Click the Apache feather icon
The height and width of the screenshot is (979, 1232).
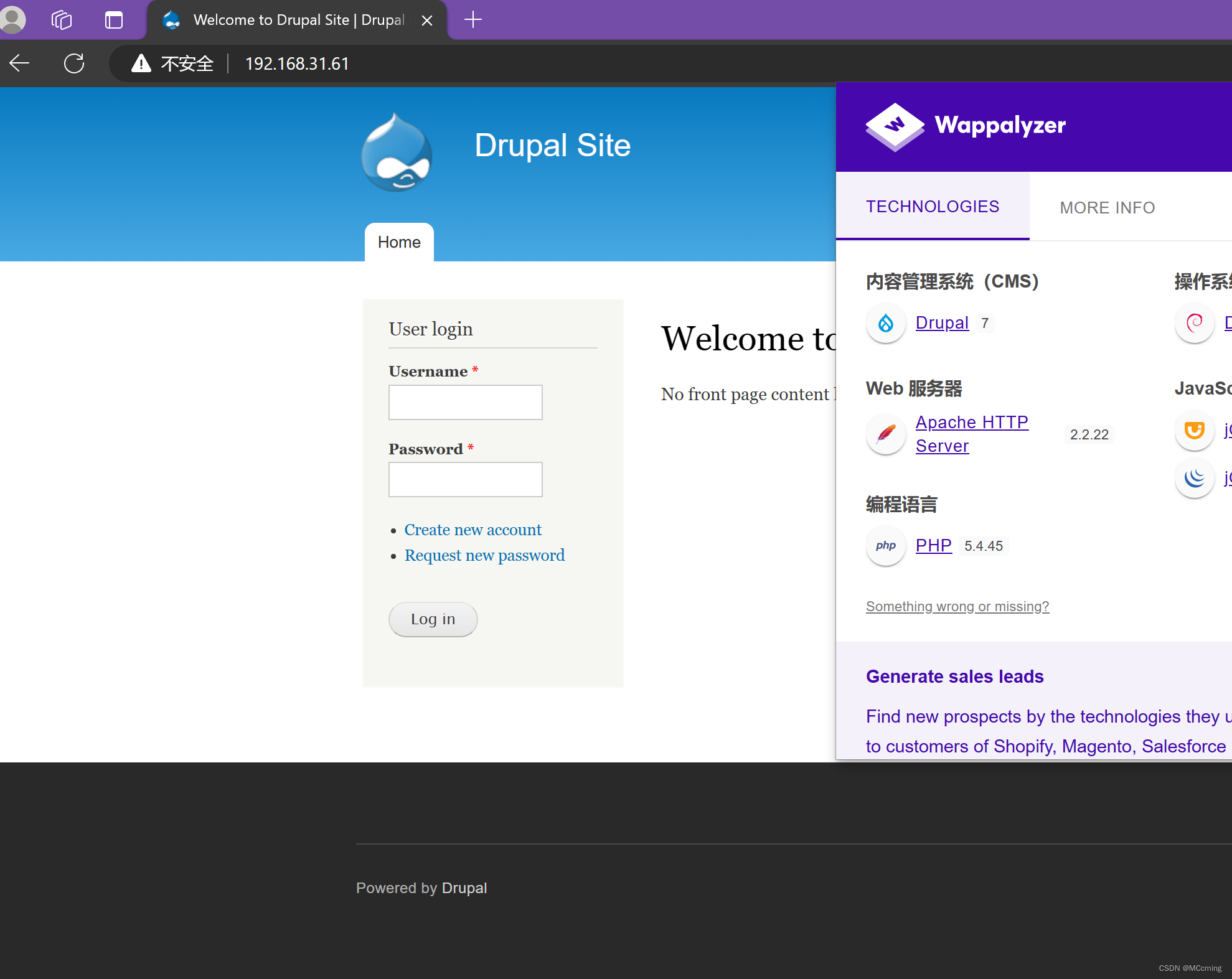(x=886, y=434)
